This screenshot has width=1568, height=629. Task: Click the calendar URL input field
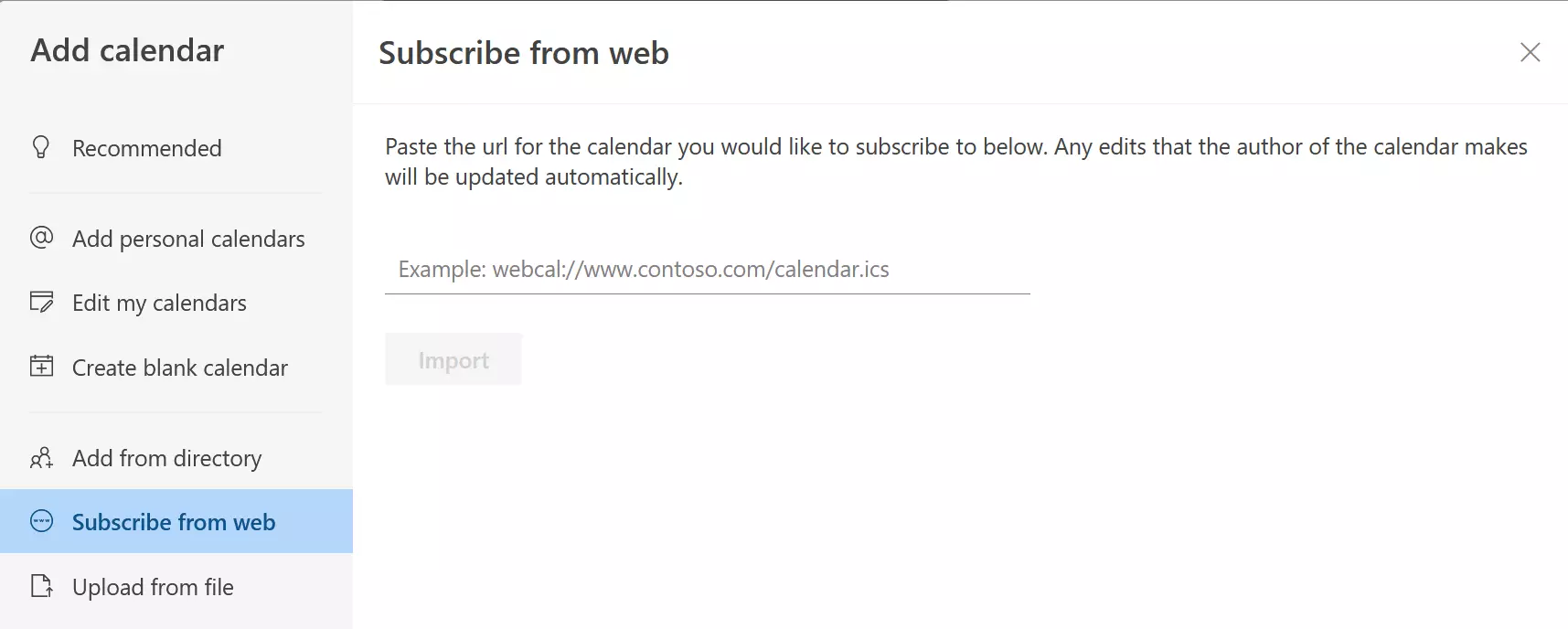pyautogui.click(x=707, y=270)
